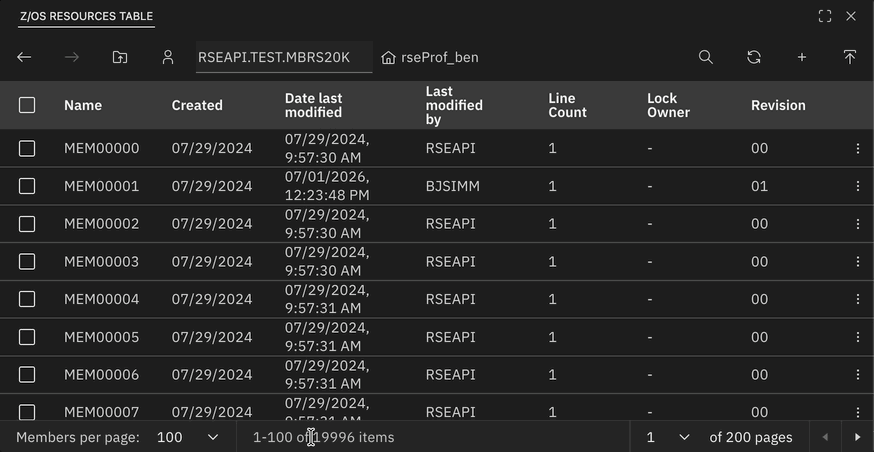Select the MEM00005 row checkbox
This screenshot has width=874, height=452.
click(x=27, y=337)
